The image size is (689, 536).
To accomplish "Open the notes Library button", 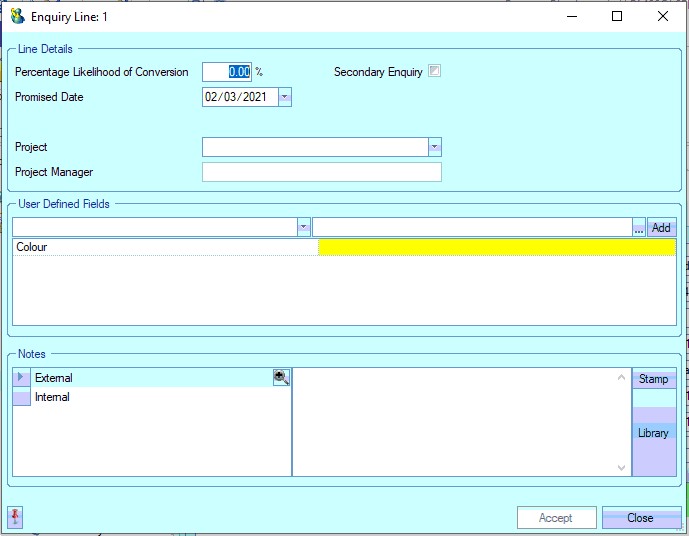I will [x=654, y=433].
